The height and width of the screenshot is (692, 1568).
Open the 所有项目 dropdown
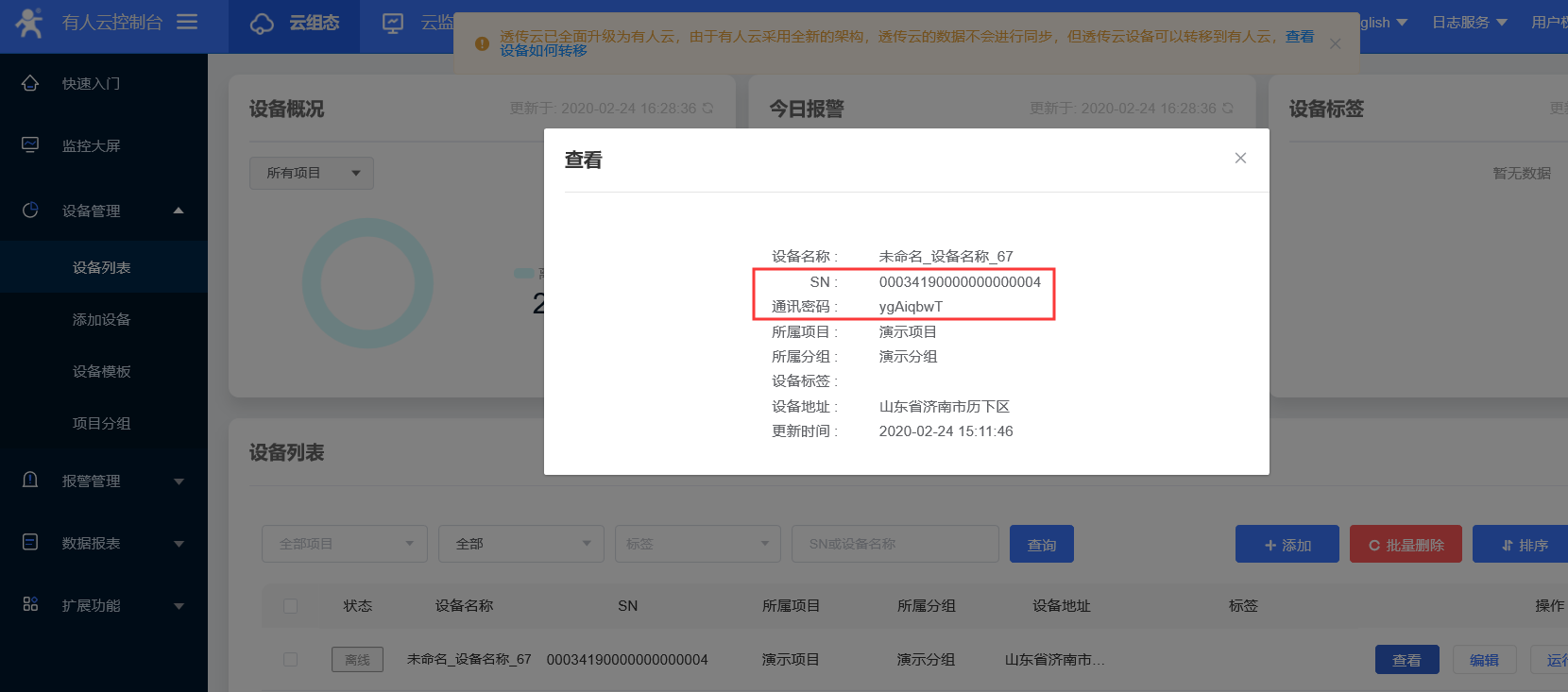tap(311, 173)
